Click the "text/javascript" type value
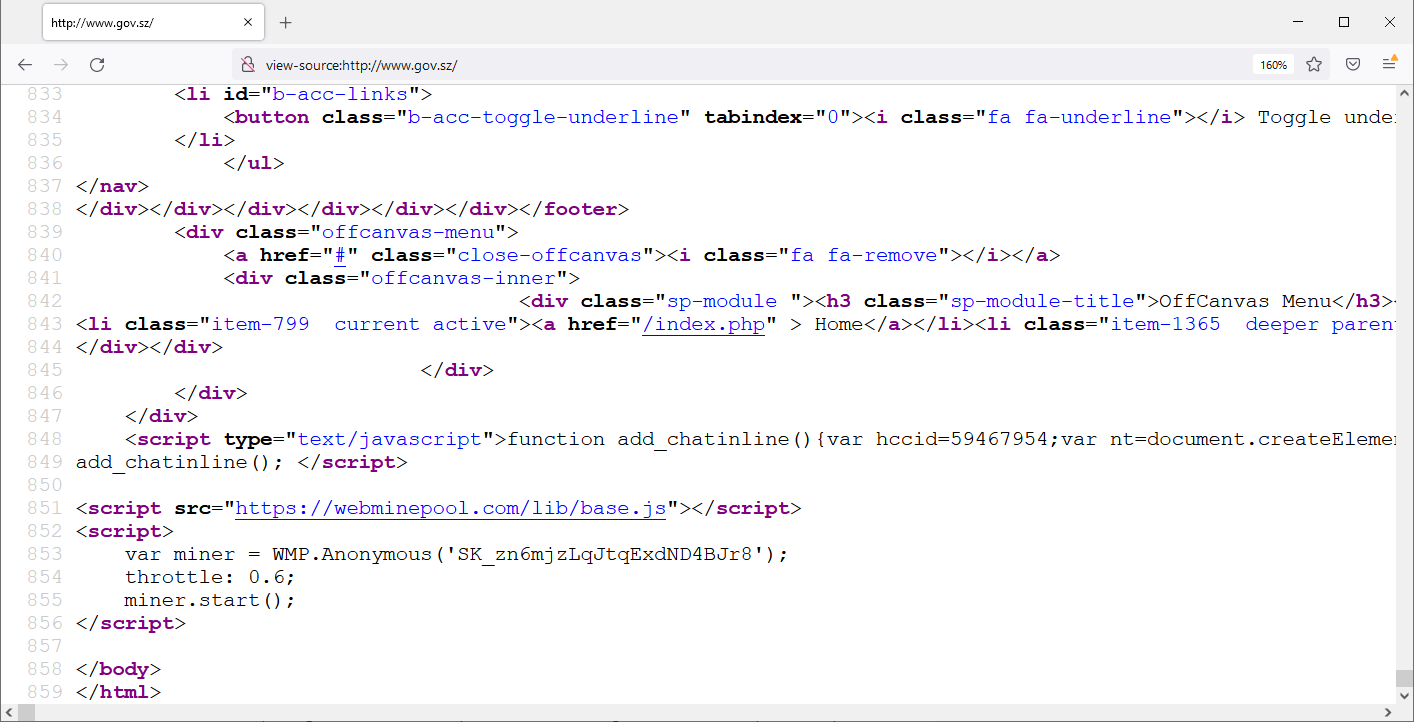1414x722 pixels. pos(390,439)
